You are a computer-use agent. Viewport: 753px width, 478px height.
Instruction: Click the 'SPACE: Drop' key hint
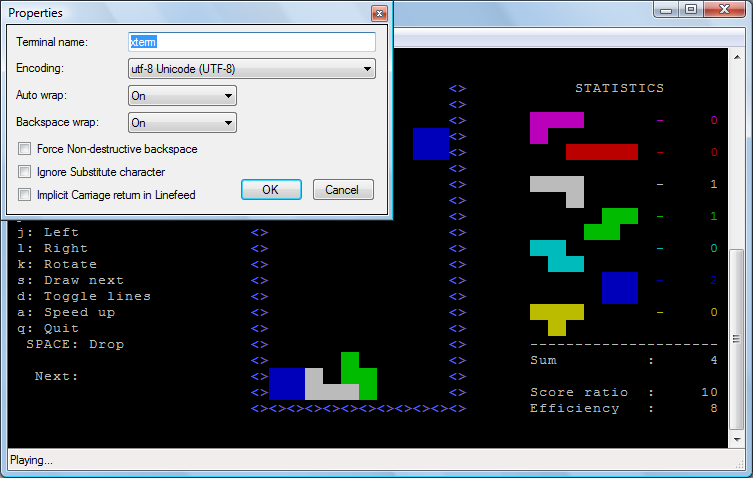[x=75, y=344]
